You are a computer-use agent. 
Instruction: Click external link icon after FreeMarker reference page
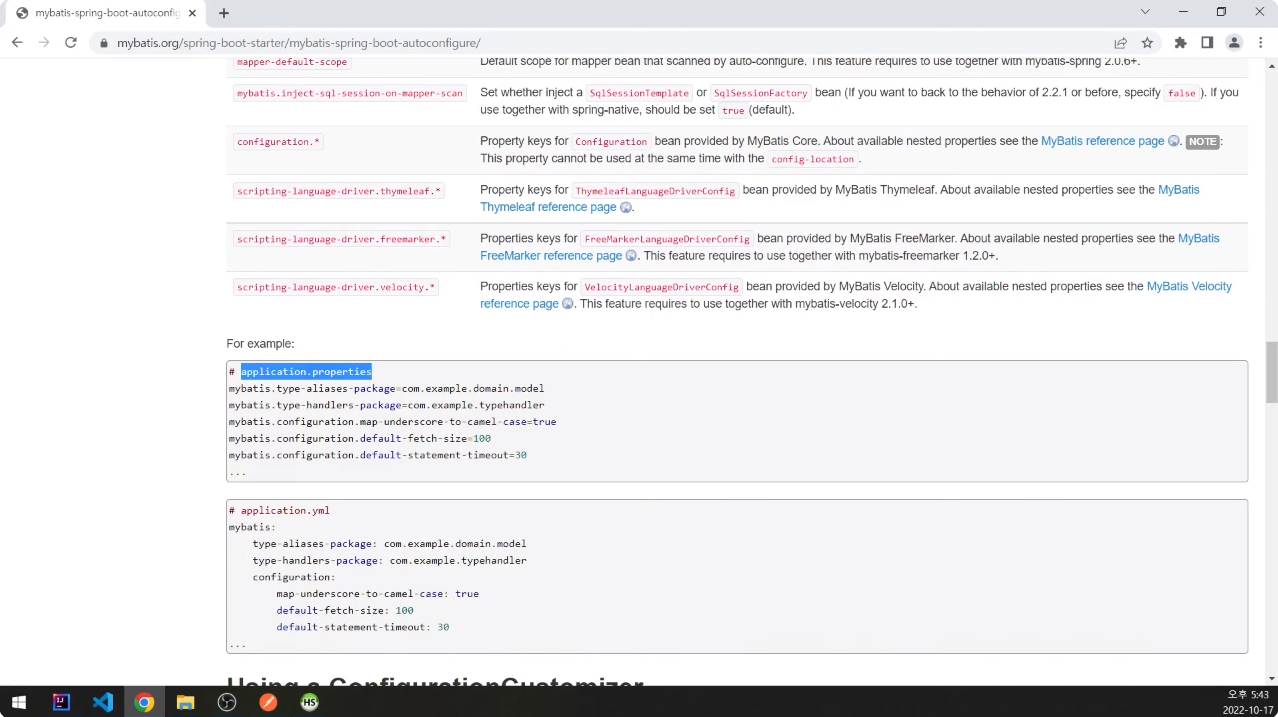pyautogui.click(x=632, y=256)
